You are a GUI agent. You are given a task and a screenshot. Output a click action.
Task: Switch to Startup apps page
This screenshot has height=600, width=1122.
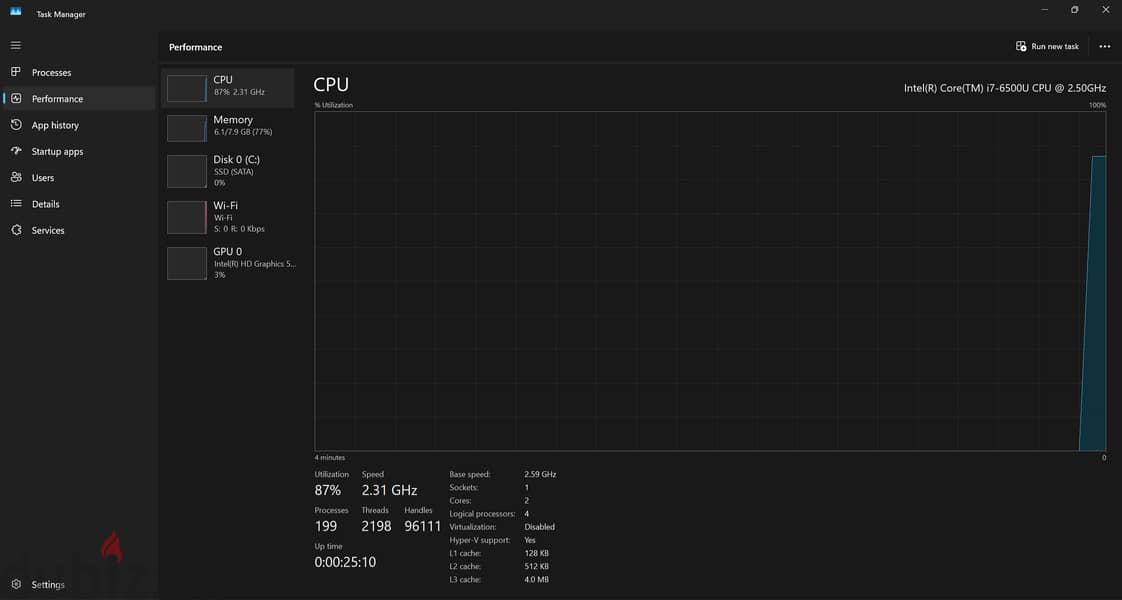point(57,152)
